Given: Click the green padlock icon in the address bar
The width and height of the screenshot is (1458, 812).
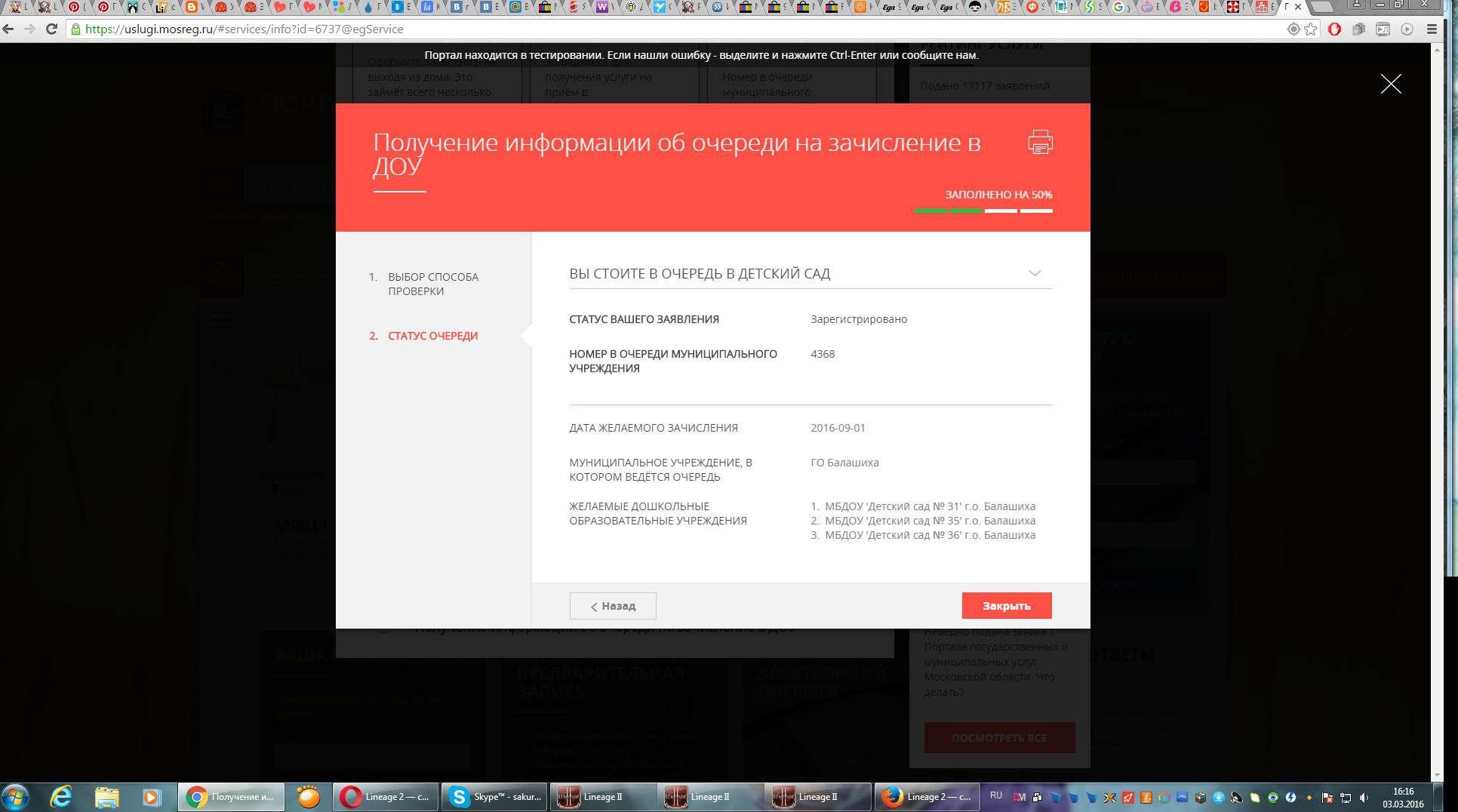Looking at the screenshot, I should (x=75, y=29).
